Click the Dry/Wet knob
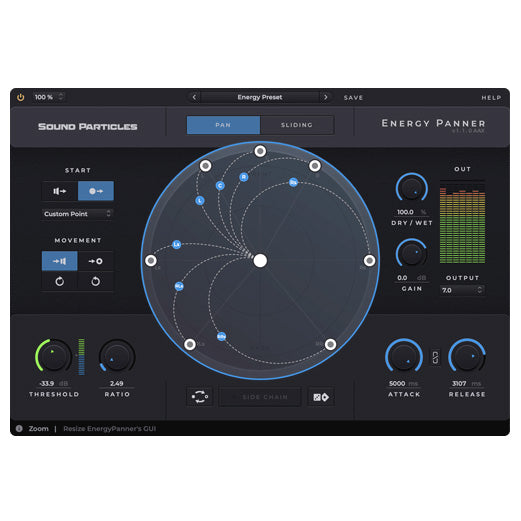Image resolution: width=521 pixels, height=521 pixels. tap(412, 188)
